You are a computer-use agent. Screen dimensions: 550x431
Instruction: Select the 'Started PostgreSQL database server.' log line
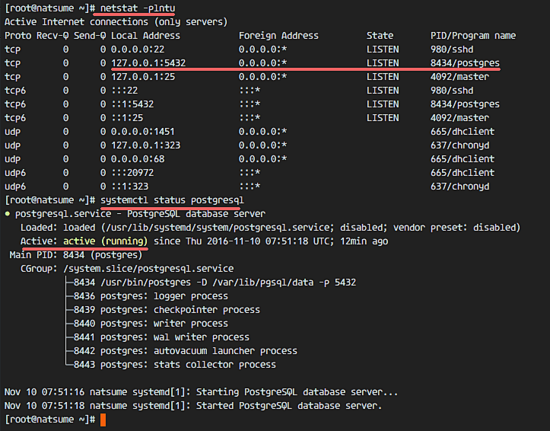pos(193,405)
